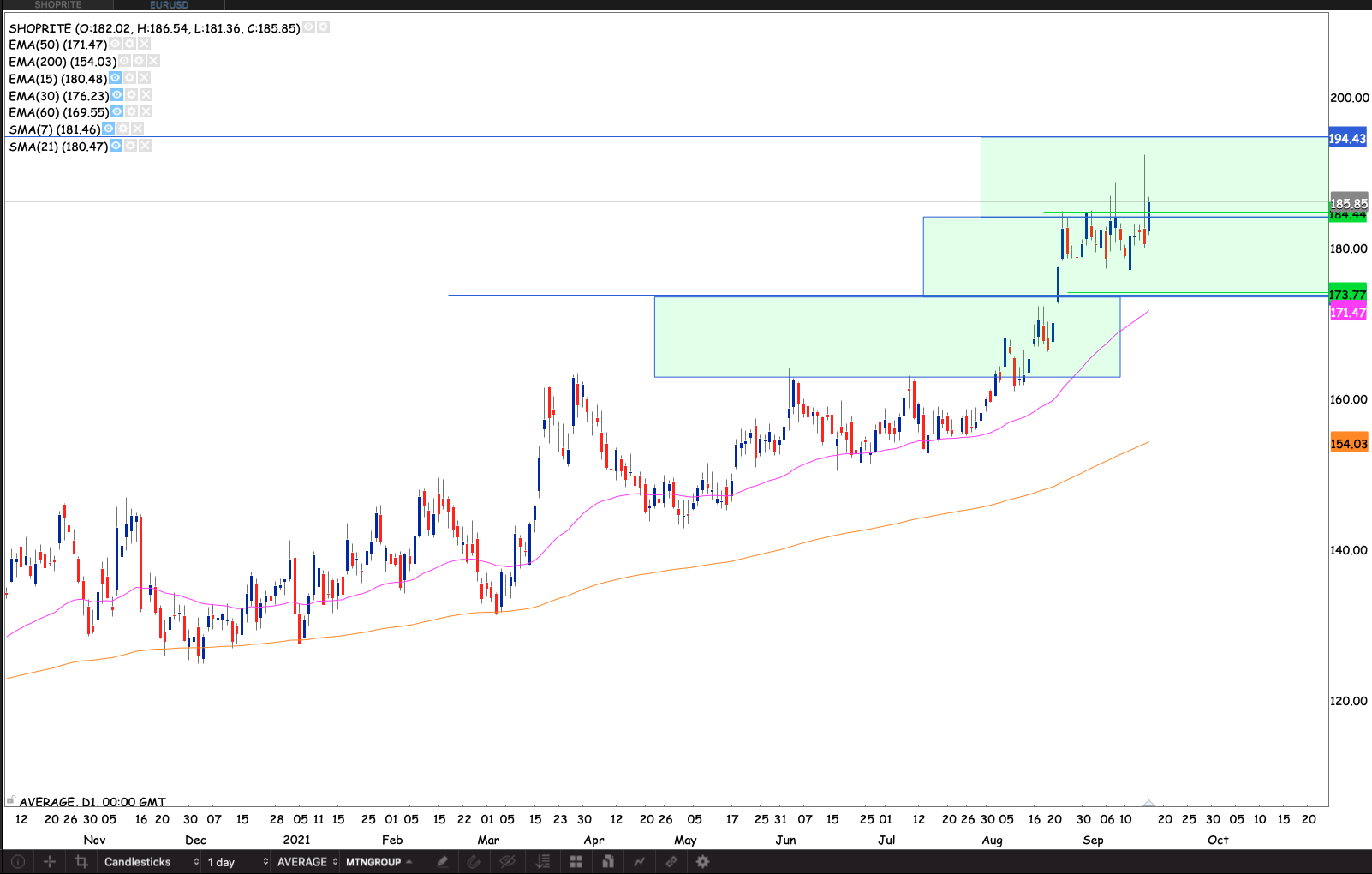Click the line chart indicators icon

point(639,862)
